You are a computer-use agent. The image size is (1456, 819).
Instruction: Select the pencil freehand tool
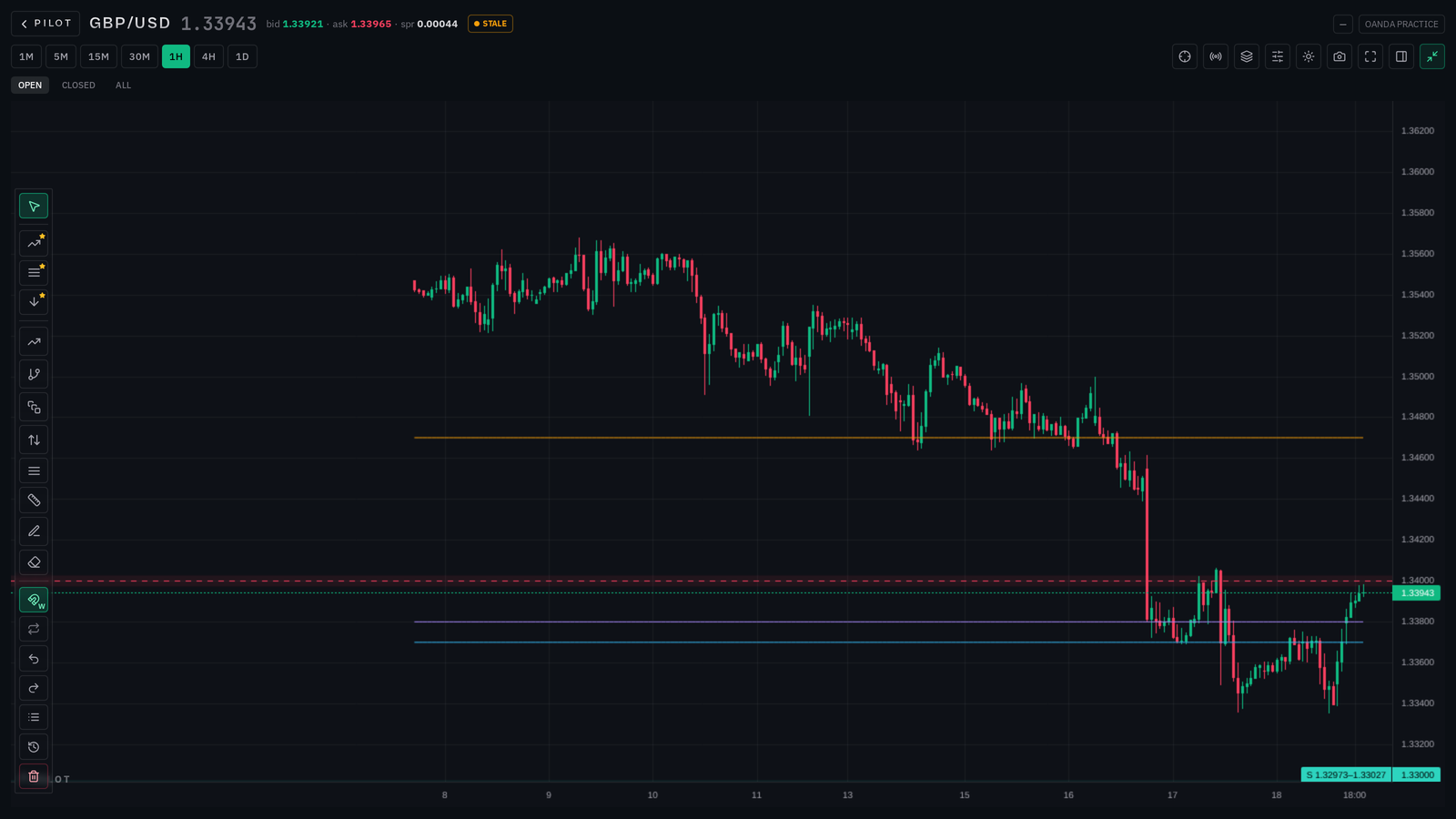[x=34, y=531]
